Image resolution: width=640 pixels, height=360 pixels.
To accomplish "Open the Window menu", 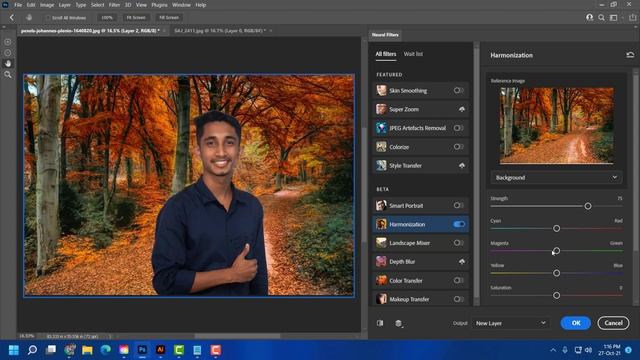I will (x=181, y=5).
